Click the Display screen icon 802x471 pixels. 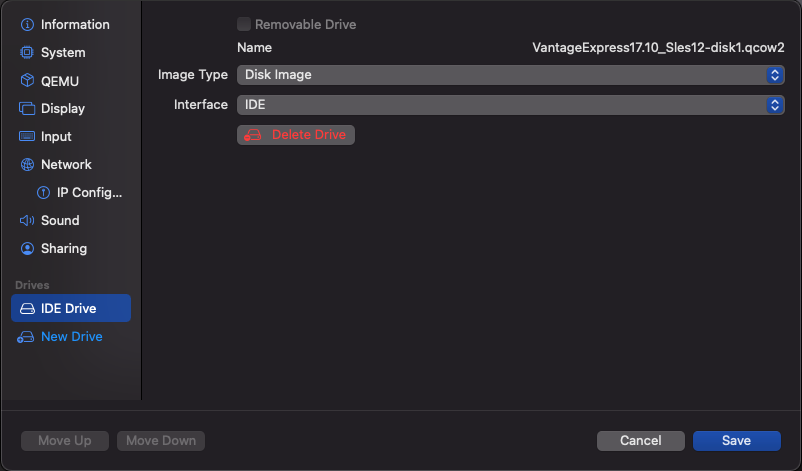[x=27, y=108]
